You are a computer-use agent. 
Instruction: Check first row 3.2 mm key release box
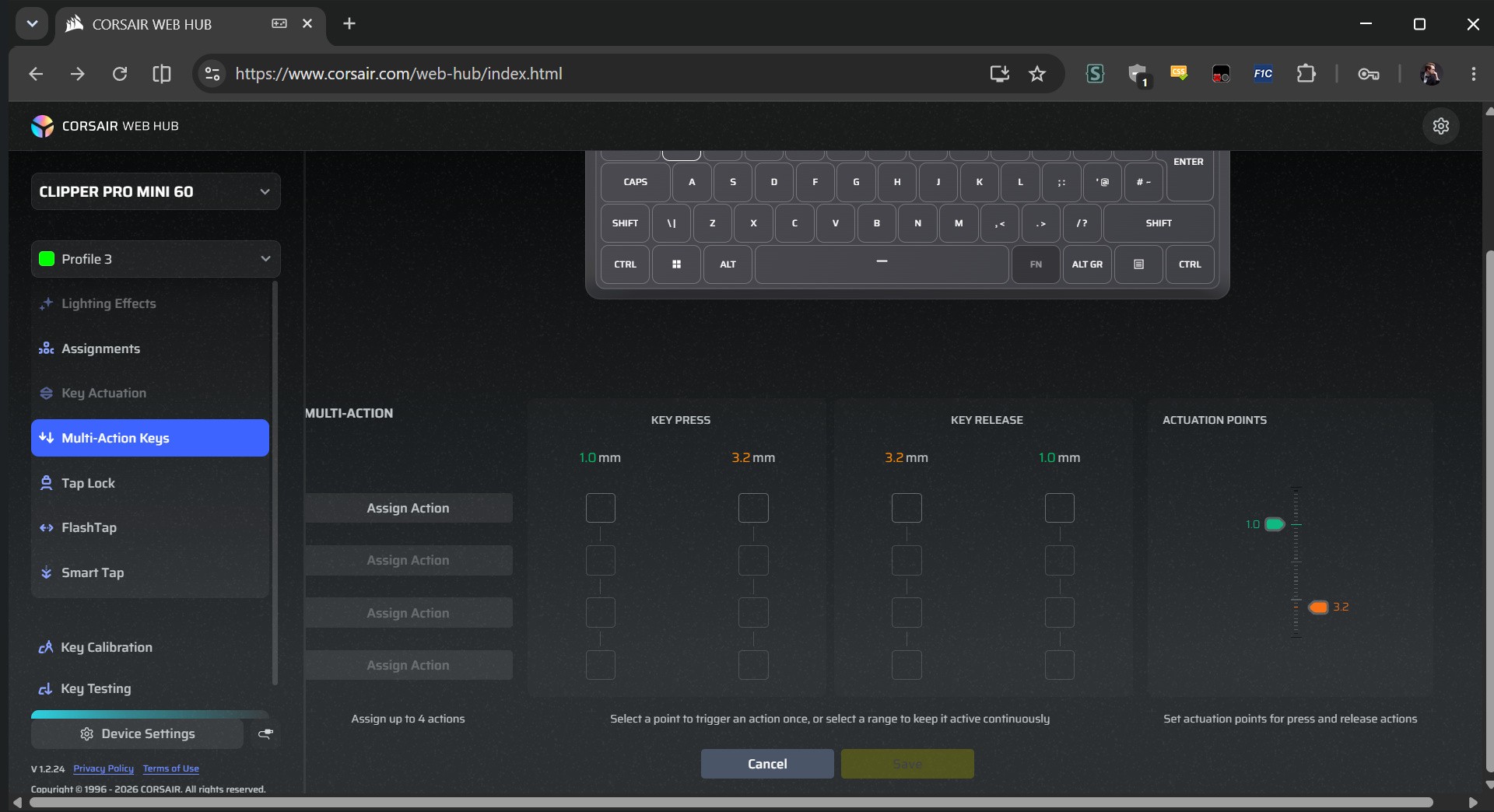[x=907, y=508]
